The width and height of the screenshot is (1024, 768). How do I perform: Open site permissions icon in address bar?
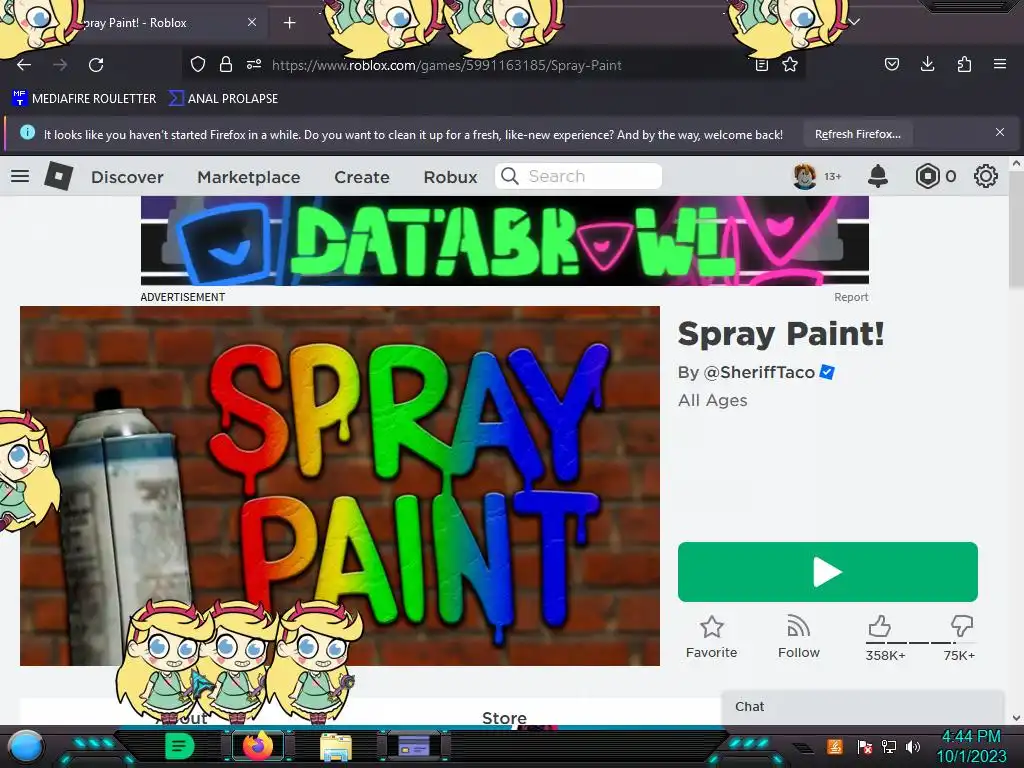[254, 64]
